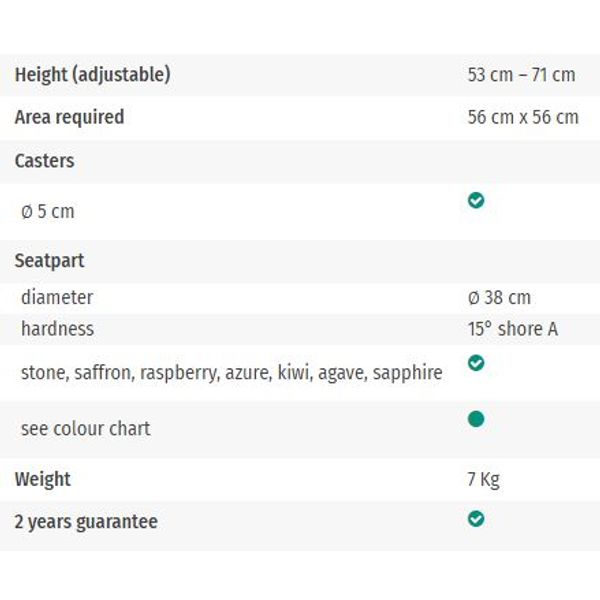Click the 2 years guarantee label
Viewport: 600px width, 600px height.
point(86,522)
